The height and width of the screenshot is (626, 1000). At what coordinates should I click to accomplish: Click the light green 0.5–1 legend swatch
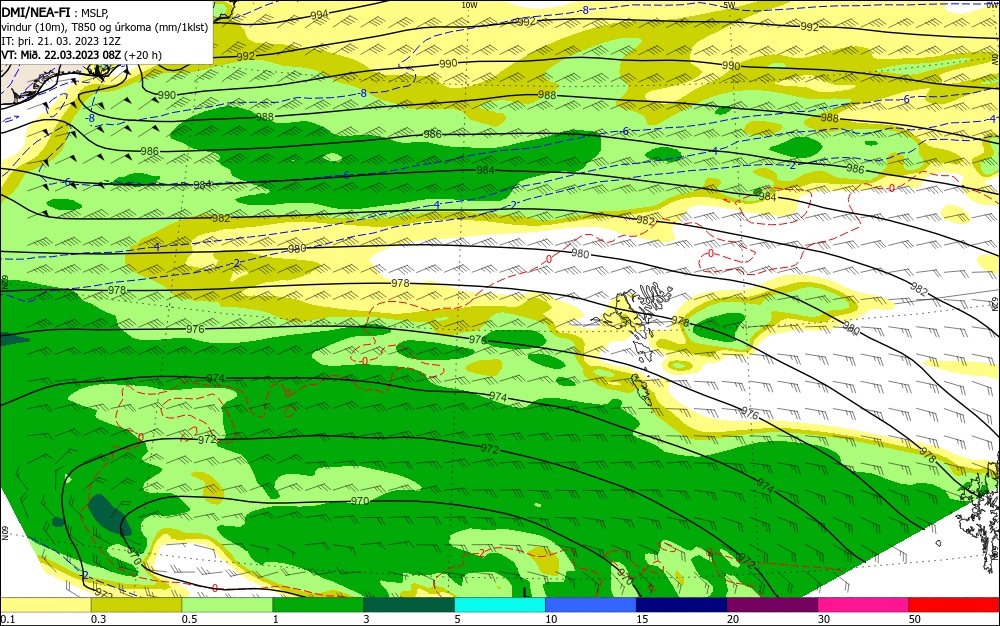[x=227, y=605]
